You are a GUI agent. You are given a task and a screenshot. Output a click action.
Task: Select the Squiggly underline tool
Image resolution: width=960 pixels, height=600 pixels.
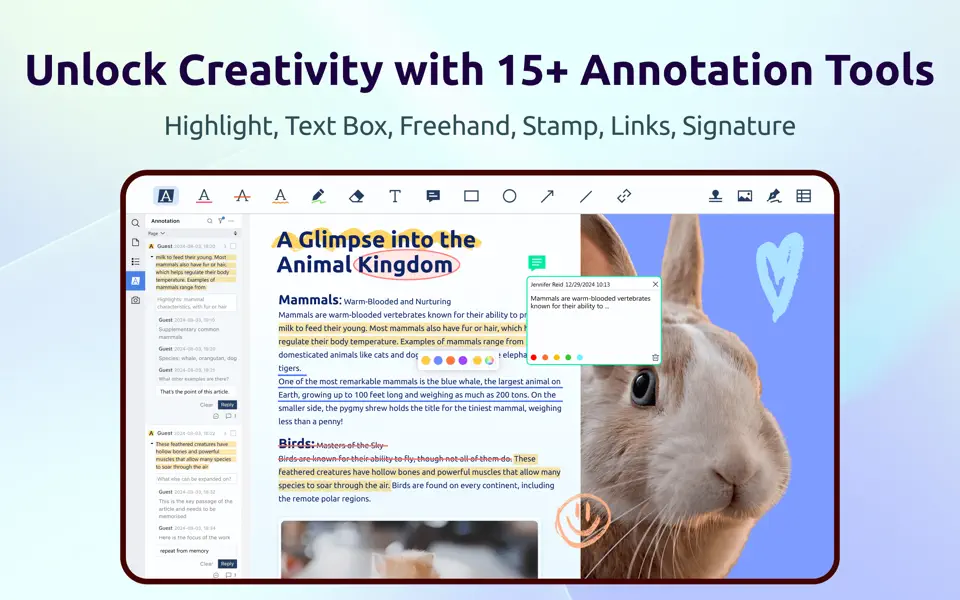(280, 196)
